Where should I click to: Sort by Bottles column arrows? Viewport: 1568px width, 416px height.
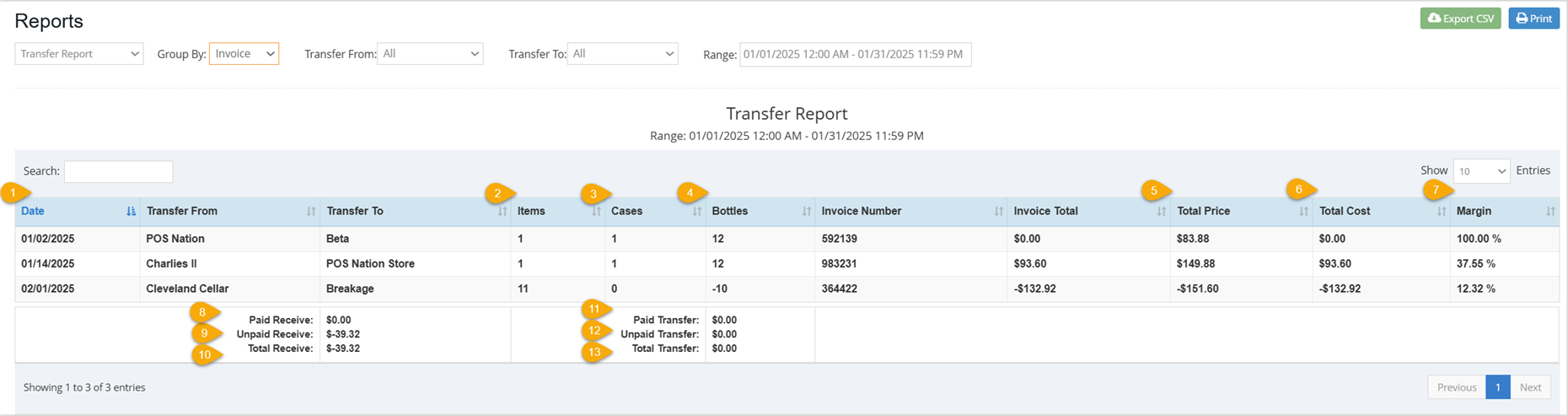pos(807,212)
